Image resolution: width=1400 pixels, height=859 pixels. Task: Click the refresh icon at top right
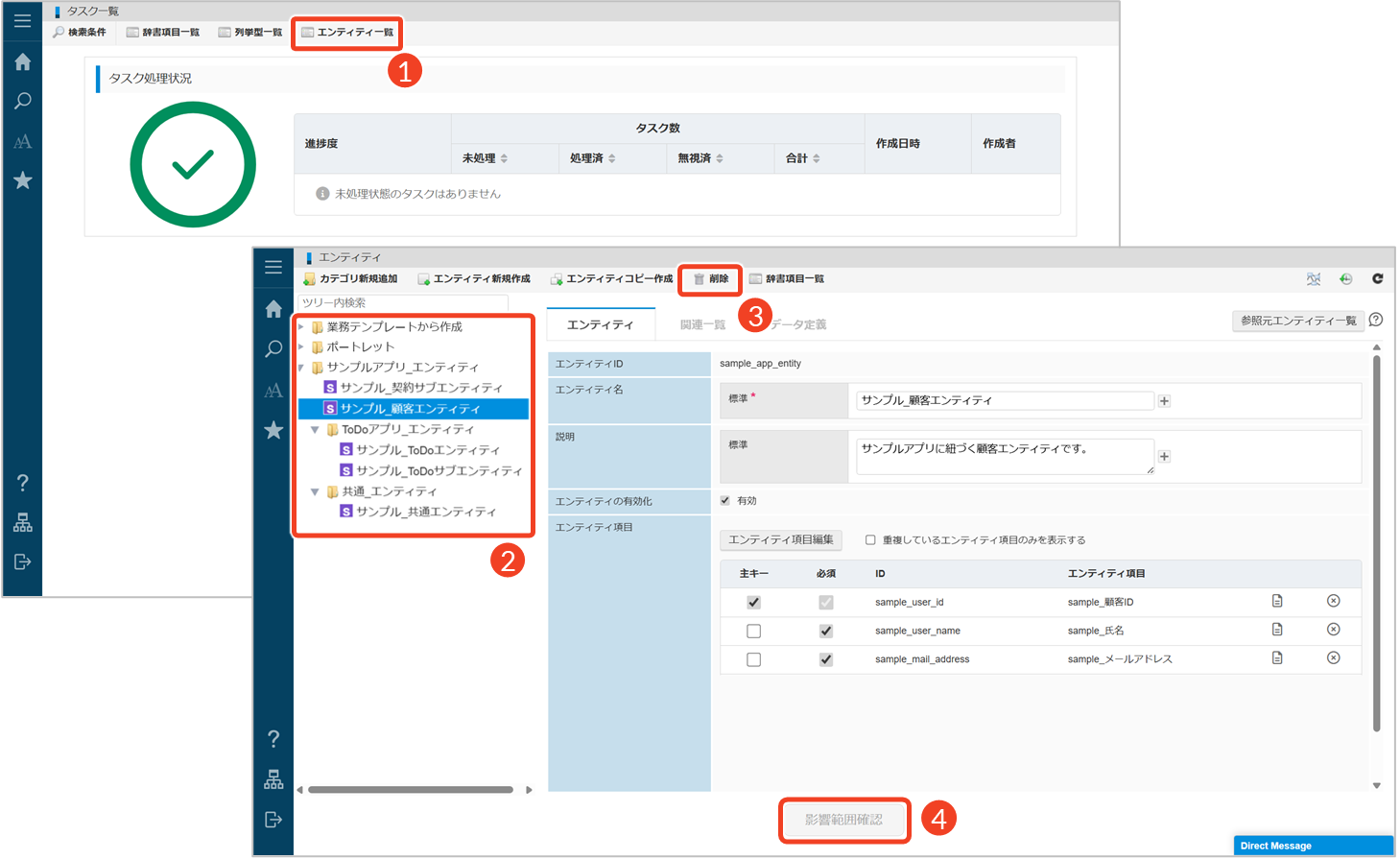(1377, 279)
